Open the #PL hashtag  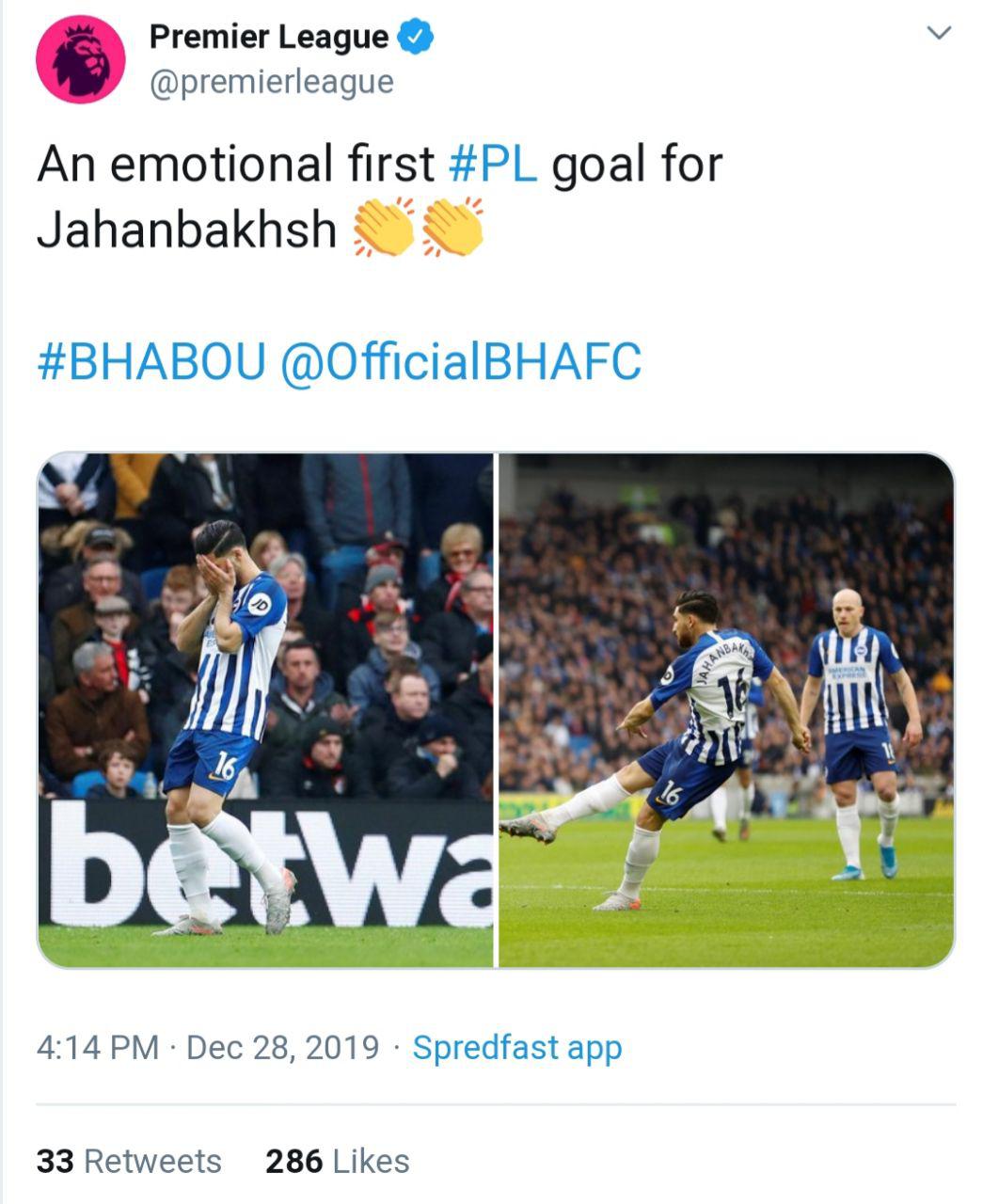coord(493,164)
